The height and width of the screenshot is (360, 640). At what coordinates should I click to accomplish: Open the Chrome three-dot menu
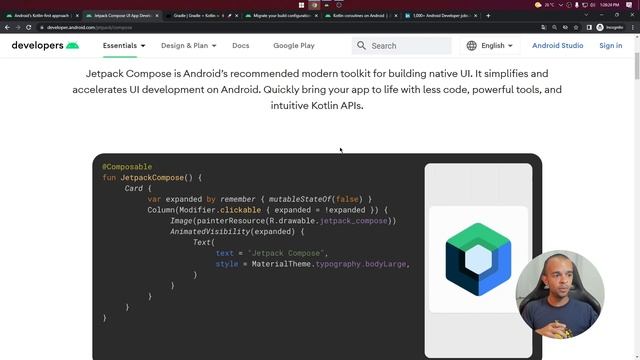(x=633, y=27)
